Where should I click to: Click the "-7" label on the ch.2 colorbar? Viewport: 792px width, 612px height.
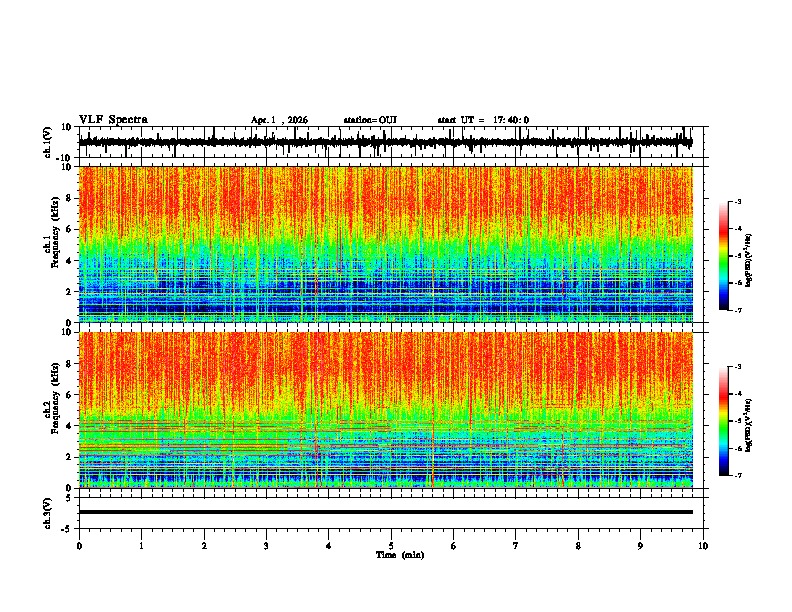(x=738, y=476)
